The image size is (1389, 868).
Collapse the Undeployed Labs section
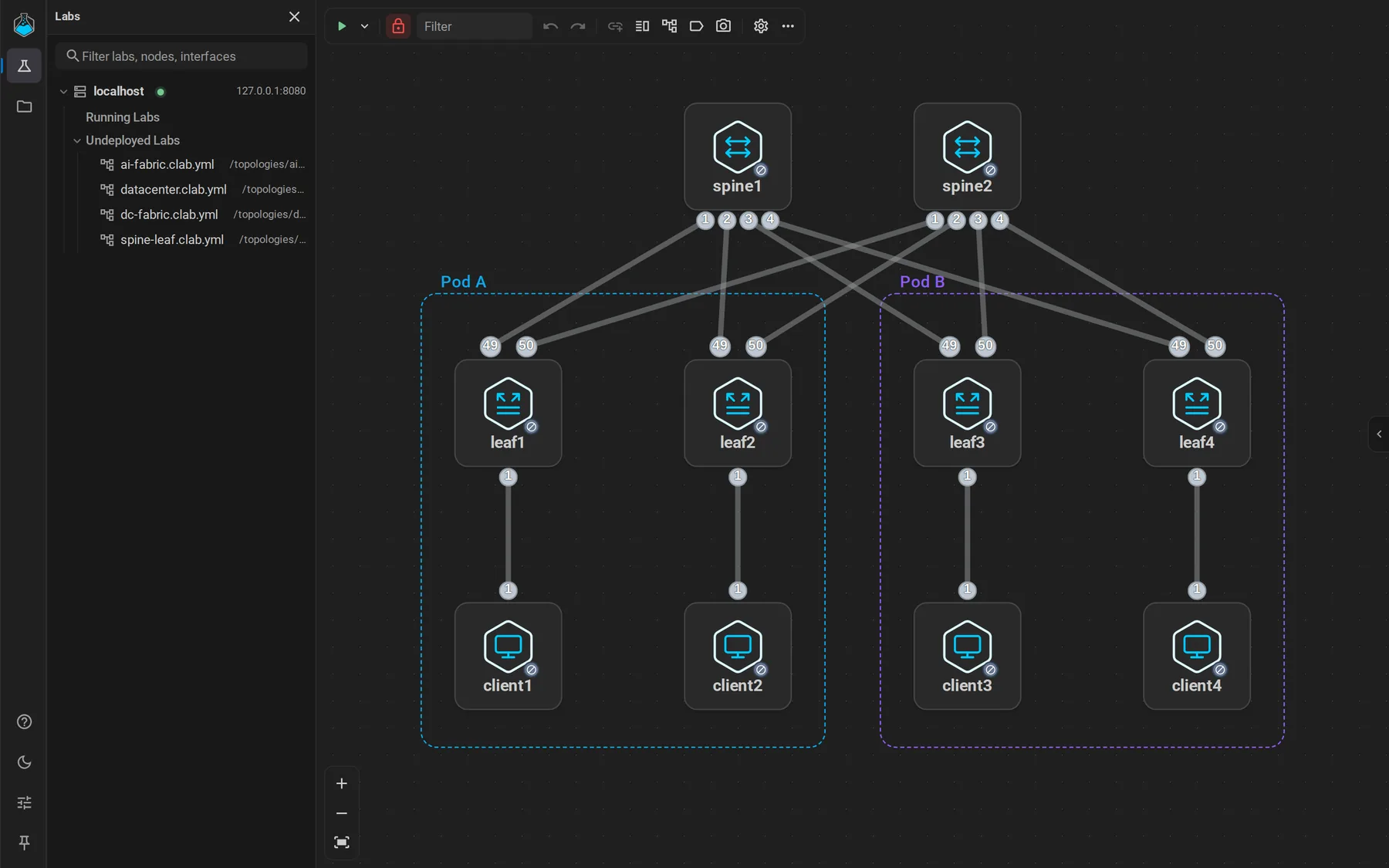[77, 140]
